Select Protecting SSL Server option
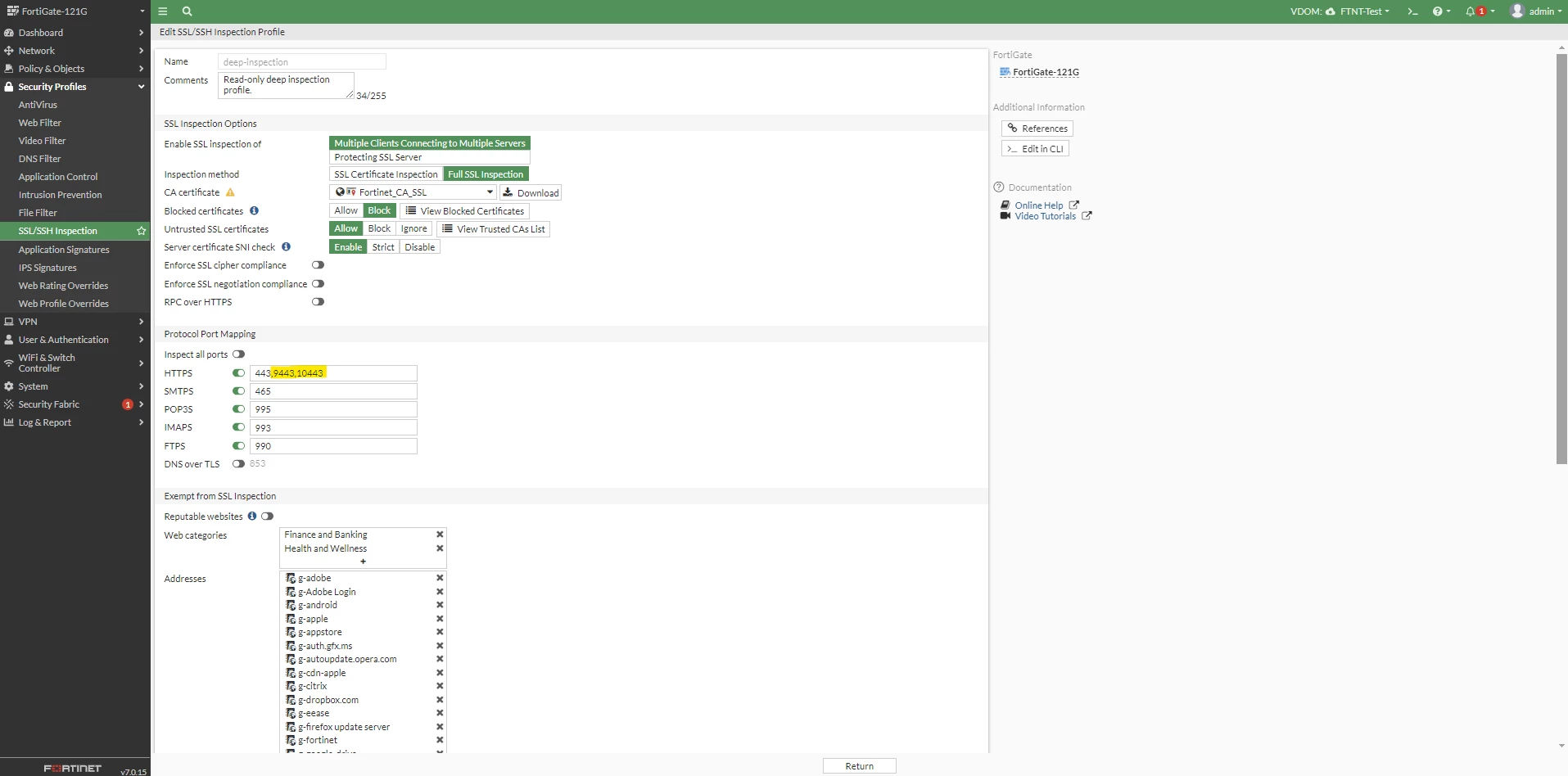 coord(430,157)
